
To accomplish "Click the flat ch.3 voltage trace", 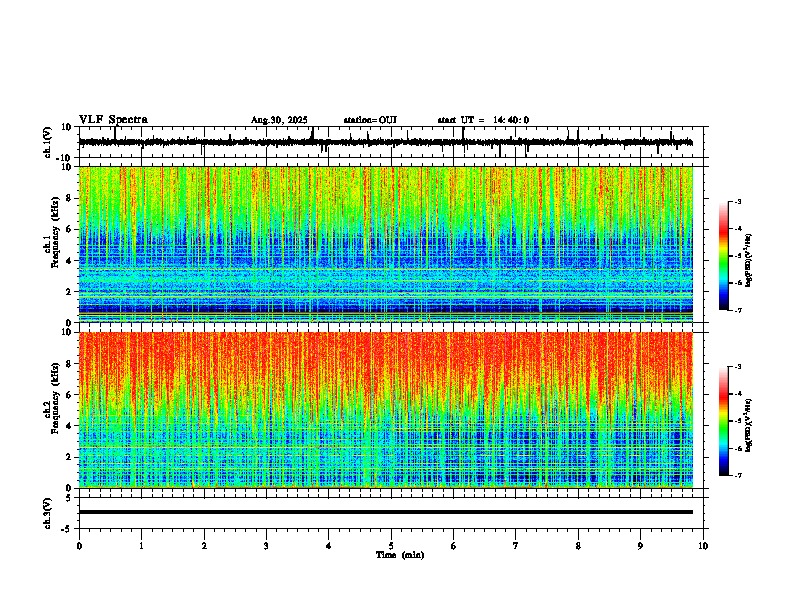I will tap(386, 512).
